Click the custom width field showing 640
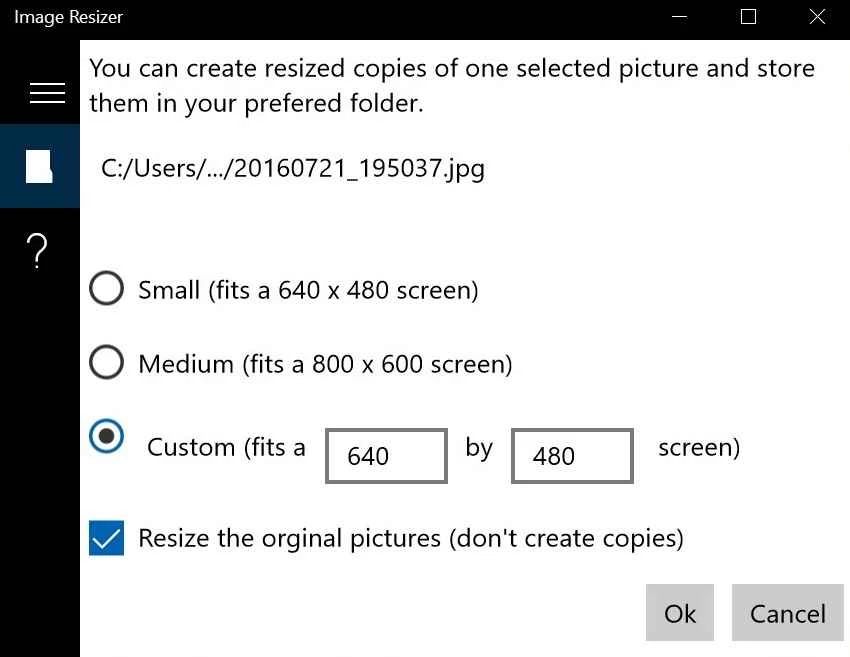This screenshot has width=850, height=657. click(x=386, y=456)
